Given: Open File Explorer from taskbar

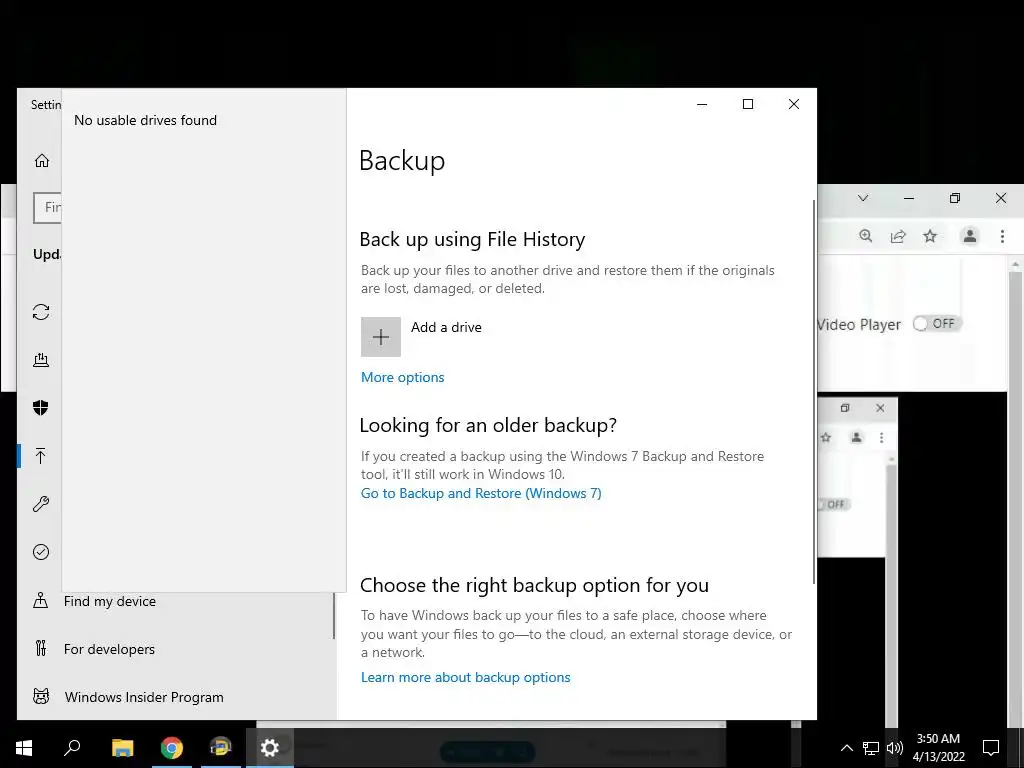Looking at the screenshot, I should [123, 748].
